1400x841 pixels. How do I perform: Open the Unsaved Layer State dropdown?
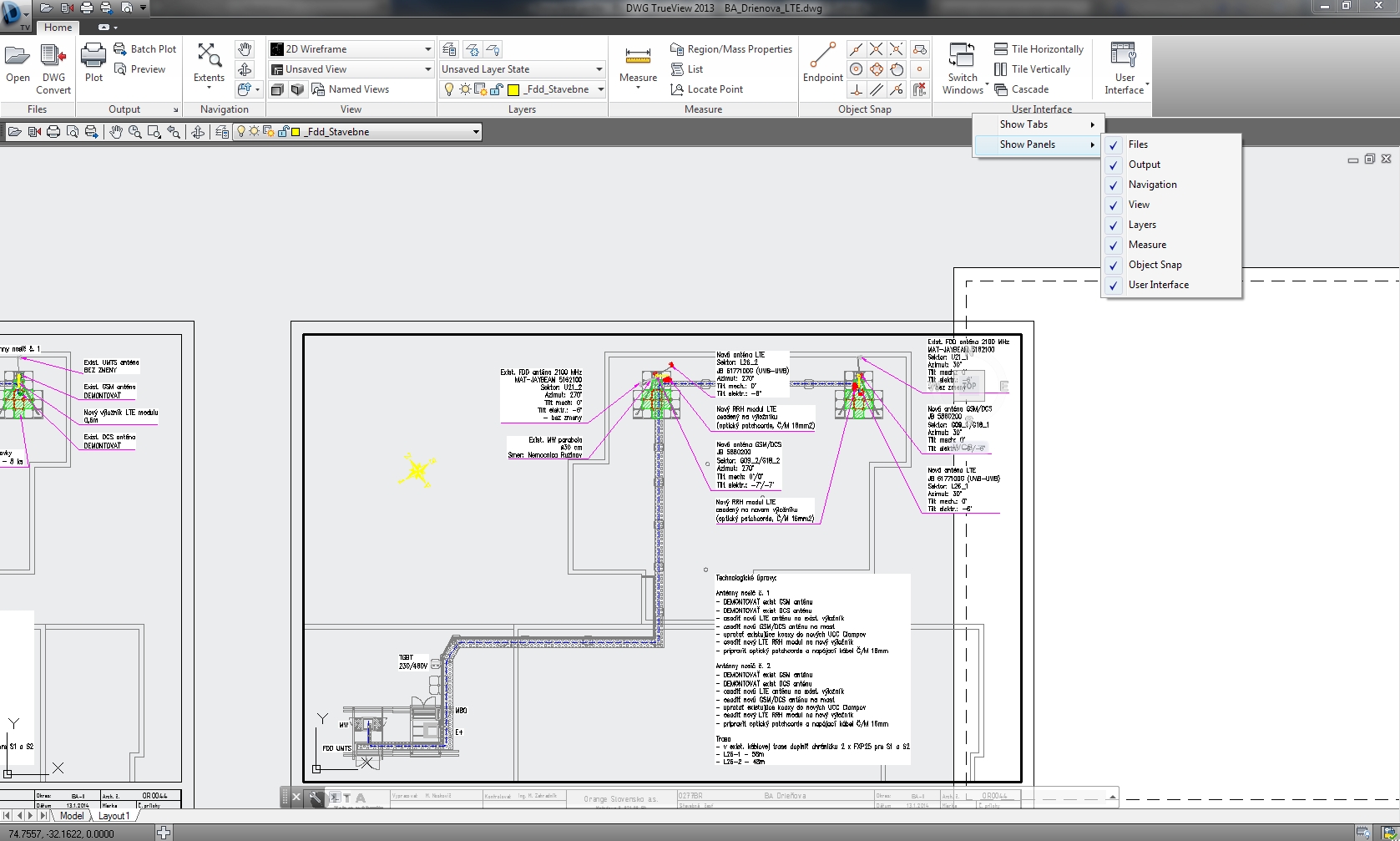[x=599, y=69]
